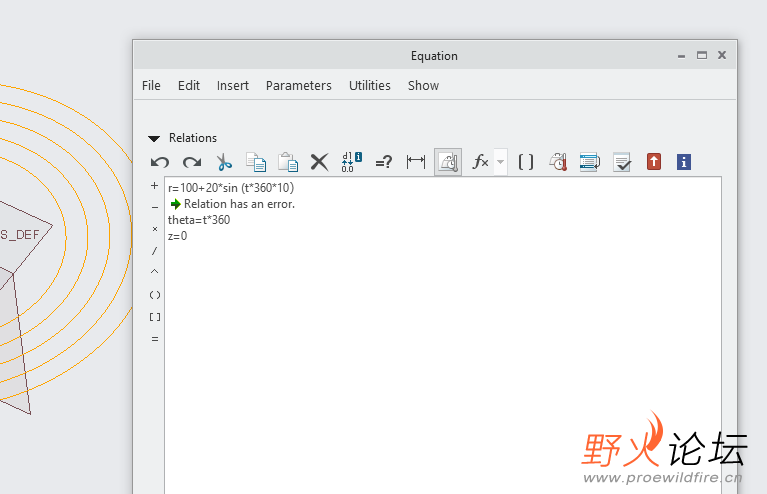Minimize the Equation window
The image size is (767, 494).
pyautogui.click(x=681, y=56)
